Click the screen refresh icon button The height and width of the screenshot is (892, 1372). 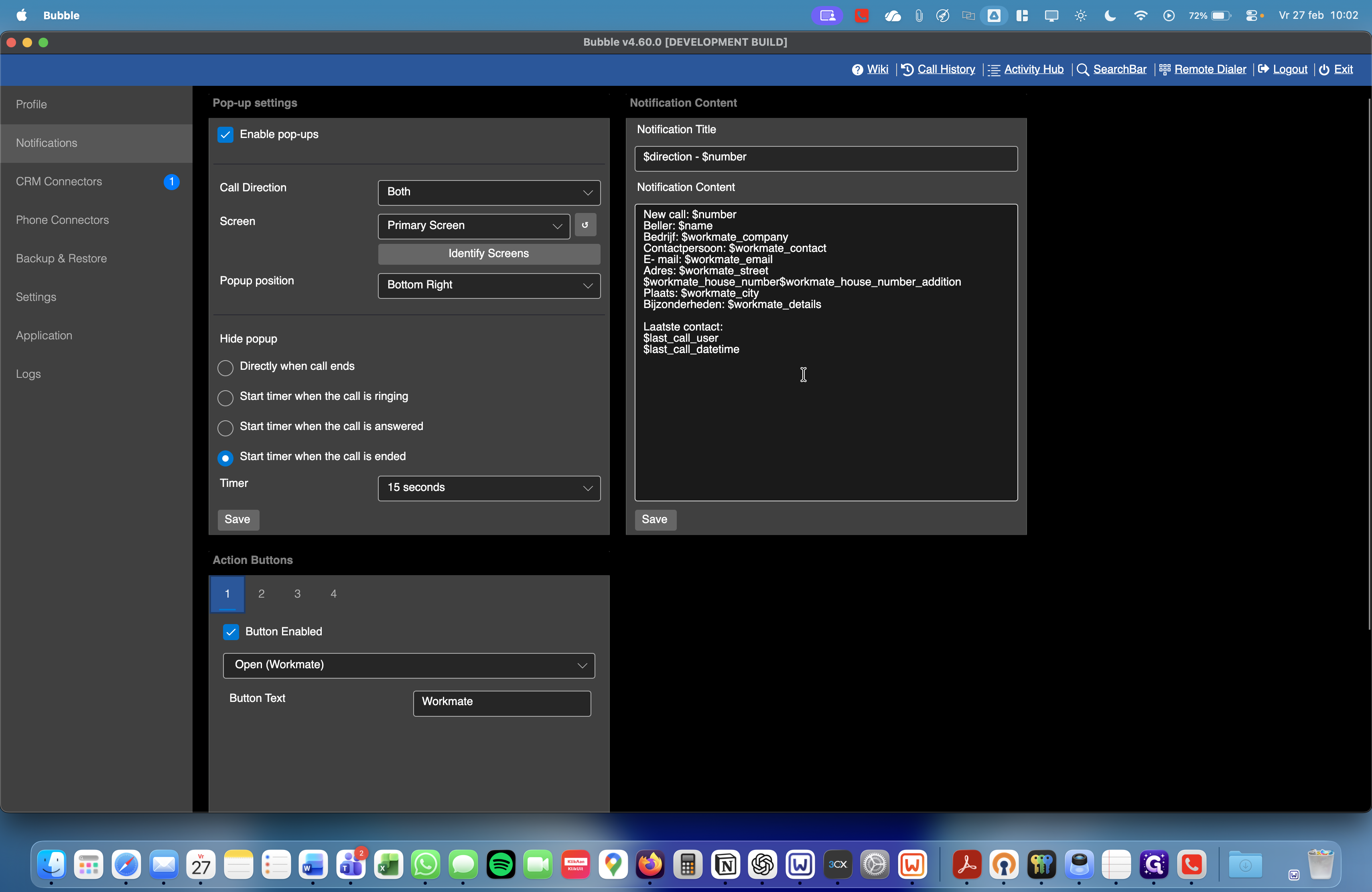point(585,225)
